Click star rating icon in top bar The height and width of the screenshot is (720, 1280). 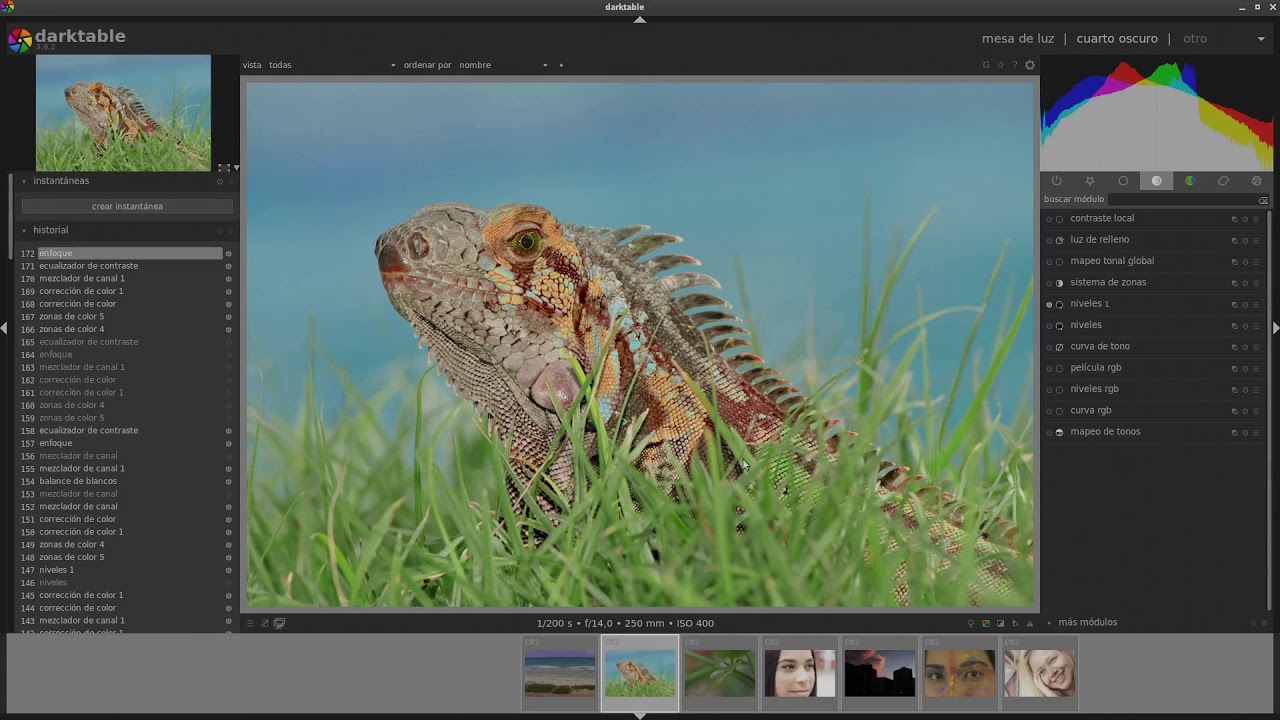point(1000,65)
